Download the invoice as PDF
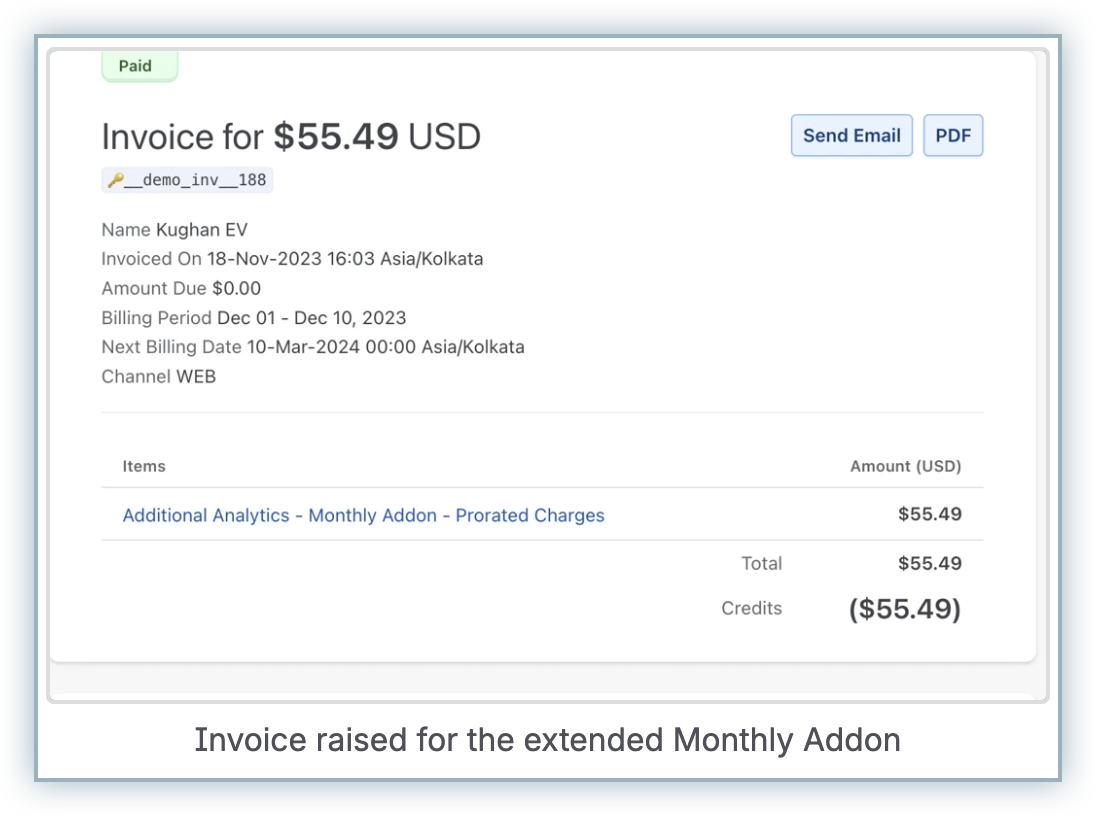The width and height of the screenshot is (1096, 816). (953, 136)
